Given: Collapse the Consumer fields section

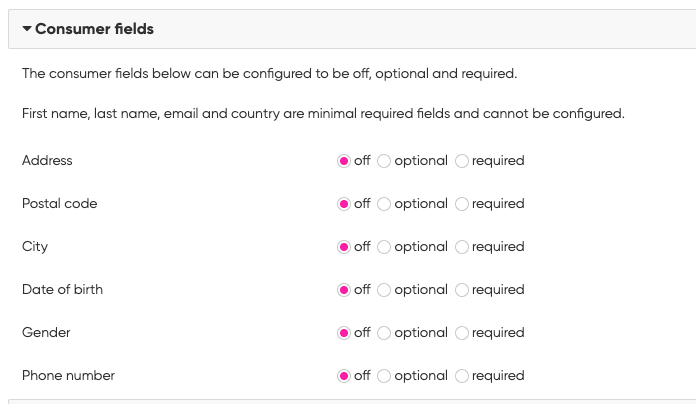Looking at the screenshot, I should pyautogui.click(x=28, y=30).
